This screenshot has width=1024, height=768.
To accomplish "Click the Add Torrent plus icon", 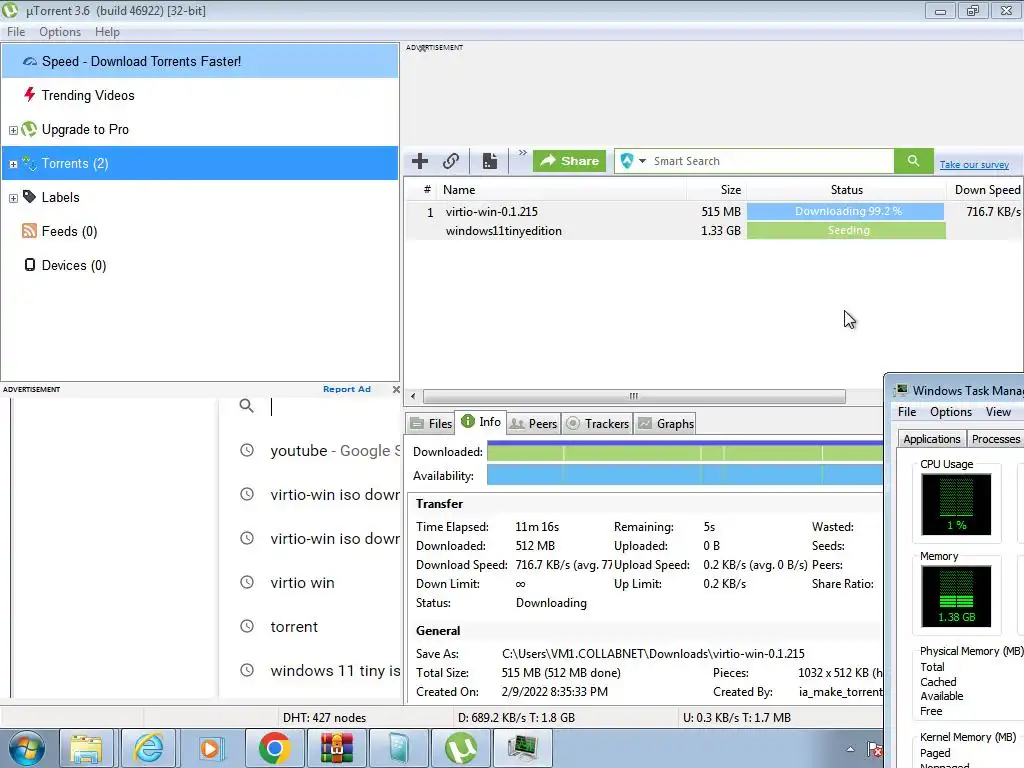I will pyautogui.click(x=420, y=161).
